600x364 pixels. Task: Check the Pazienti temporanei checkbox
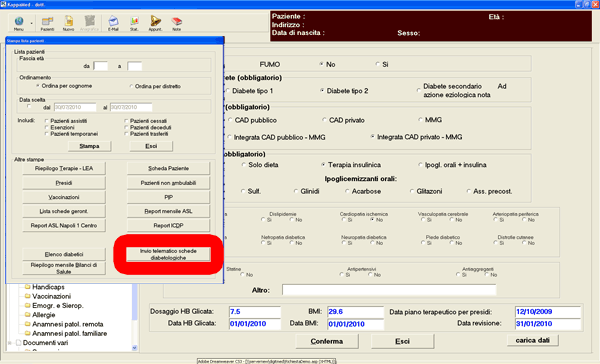(x=47, y=134)
